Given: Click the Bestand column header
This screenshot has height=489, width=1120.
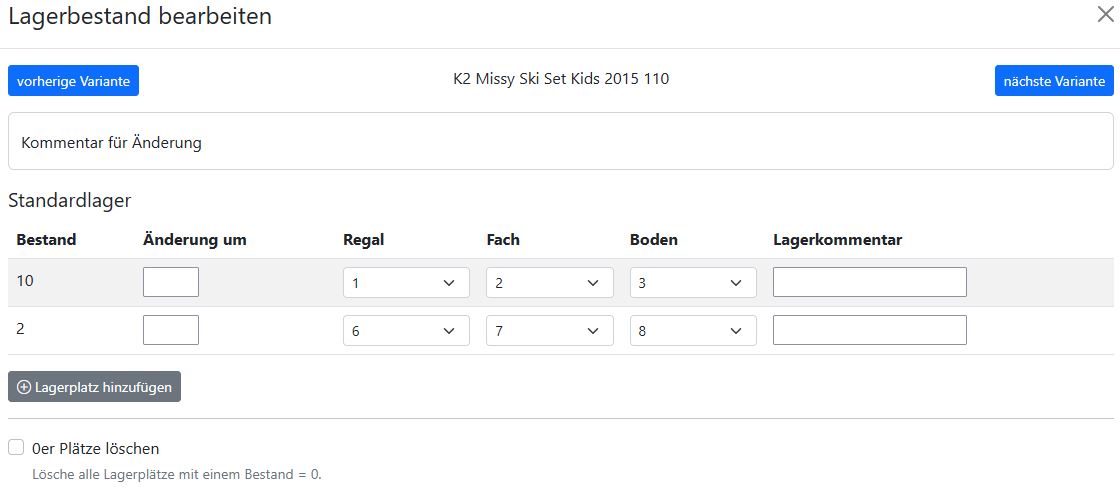Looking at the screenshot, I should (46, 240).
